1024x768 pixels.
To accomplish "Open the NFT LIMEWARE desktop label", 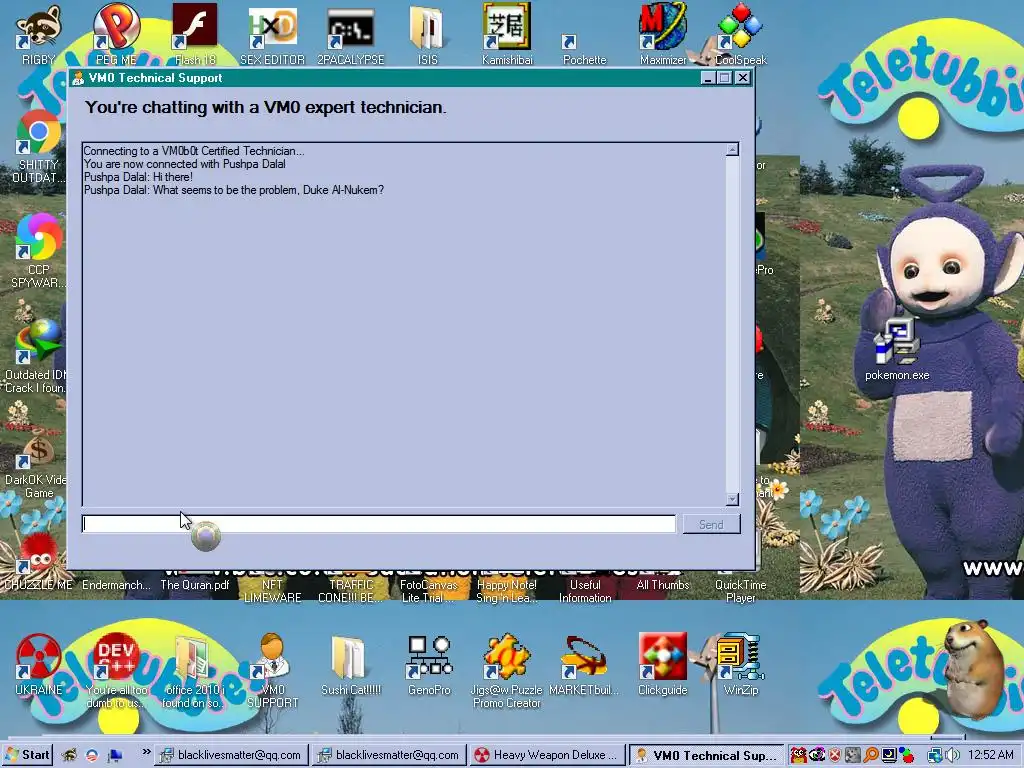I will (x=272, y=591).
